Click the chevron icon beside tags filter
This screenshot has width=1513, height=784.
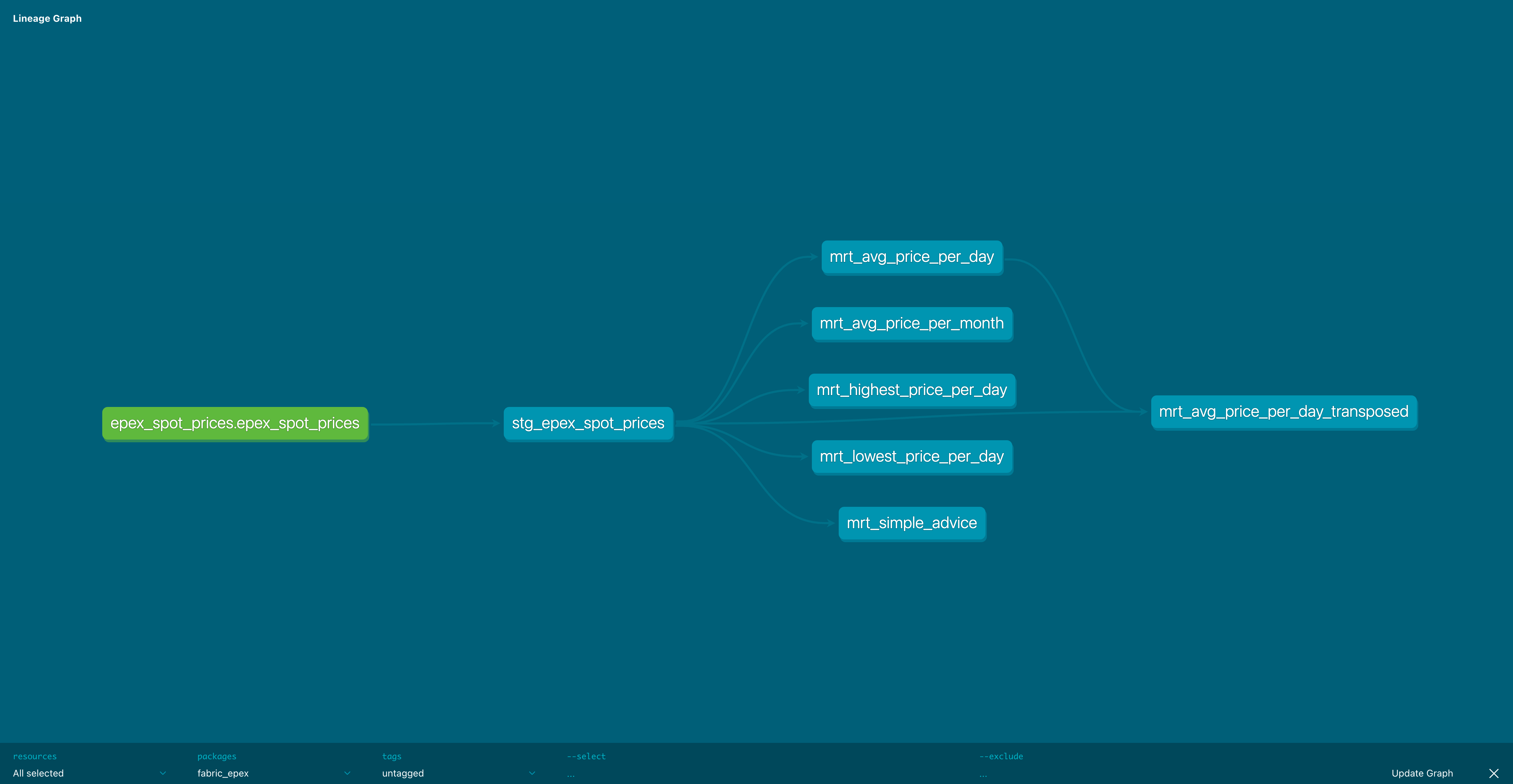[532, 773]
